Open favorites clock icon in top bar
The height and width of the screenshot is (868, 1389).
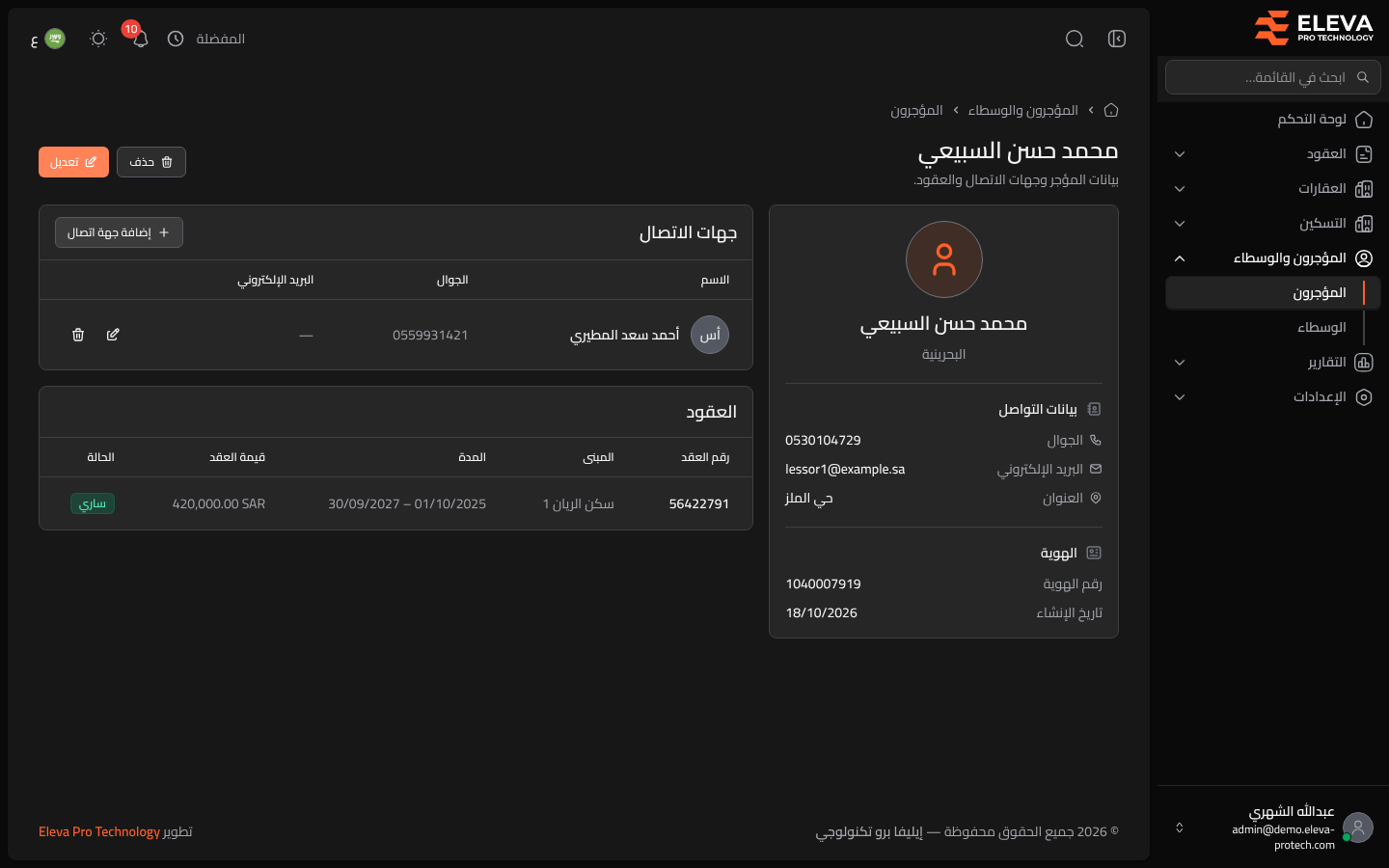point(176,39)
